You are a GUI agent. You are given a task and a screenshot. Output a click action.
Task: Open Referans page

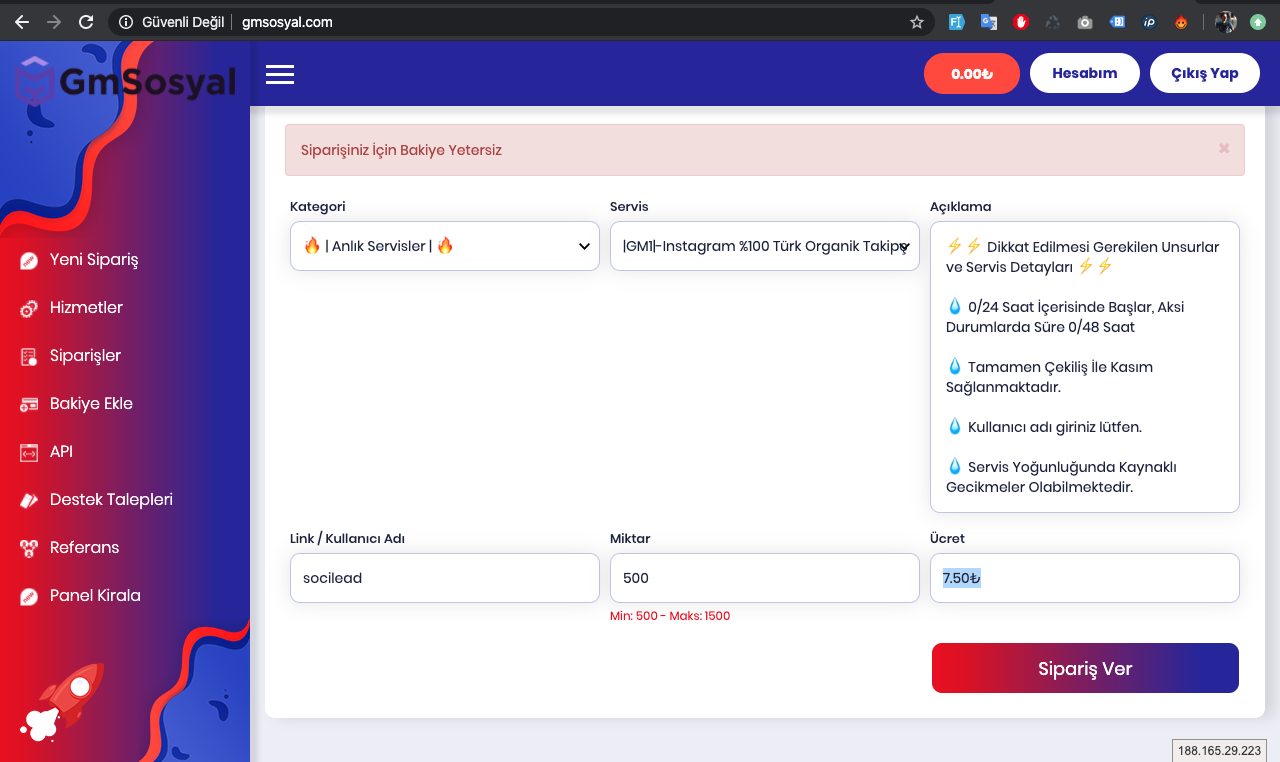coord(84,548)
